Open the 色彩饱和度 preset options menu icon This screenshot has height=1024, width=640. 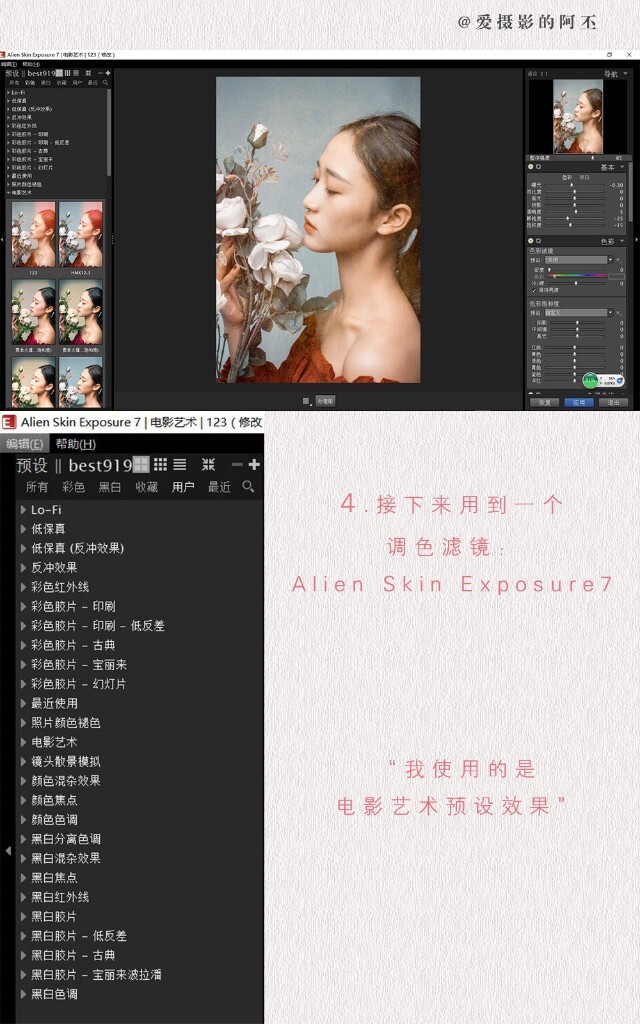619,313
